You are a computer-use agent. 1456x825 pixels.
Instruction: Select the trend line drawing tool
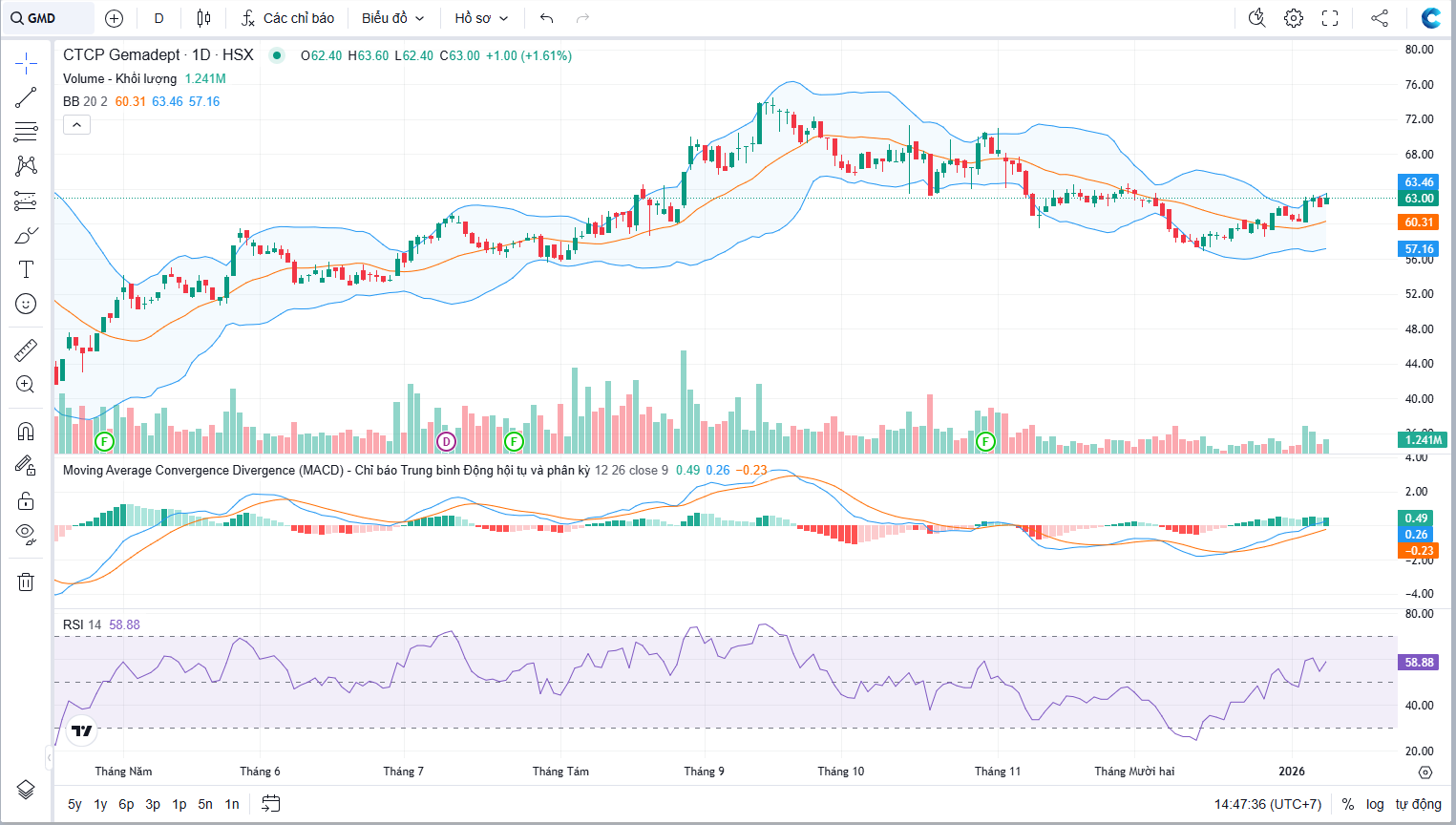tap(26, 97)
